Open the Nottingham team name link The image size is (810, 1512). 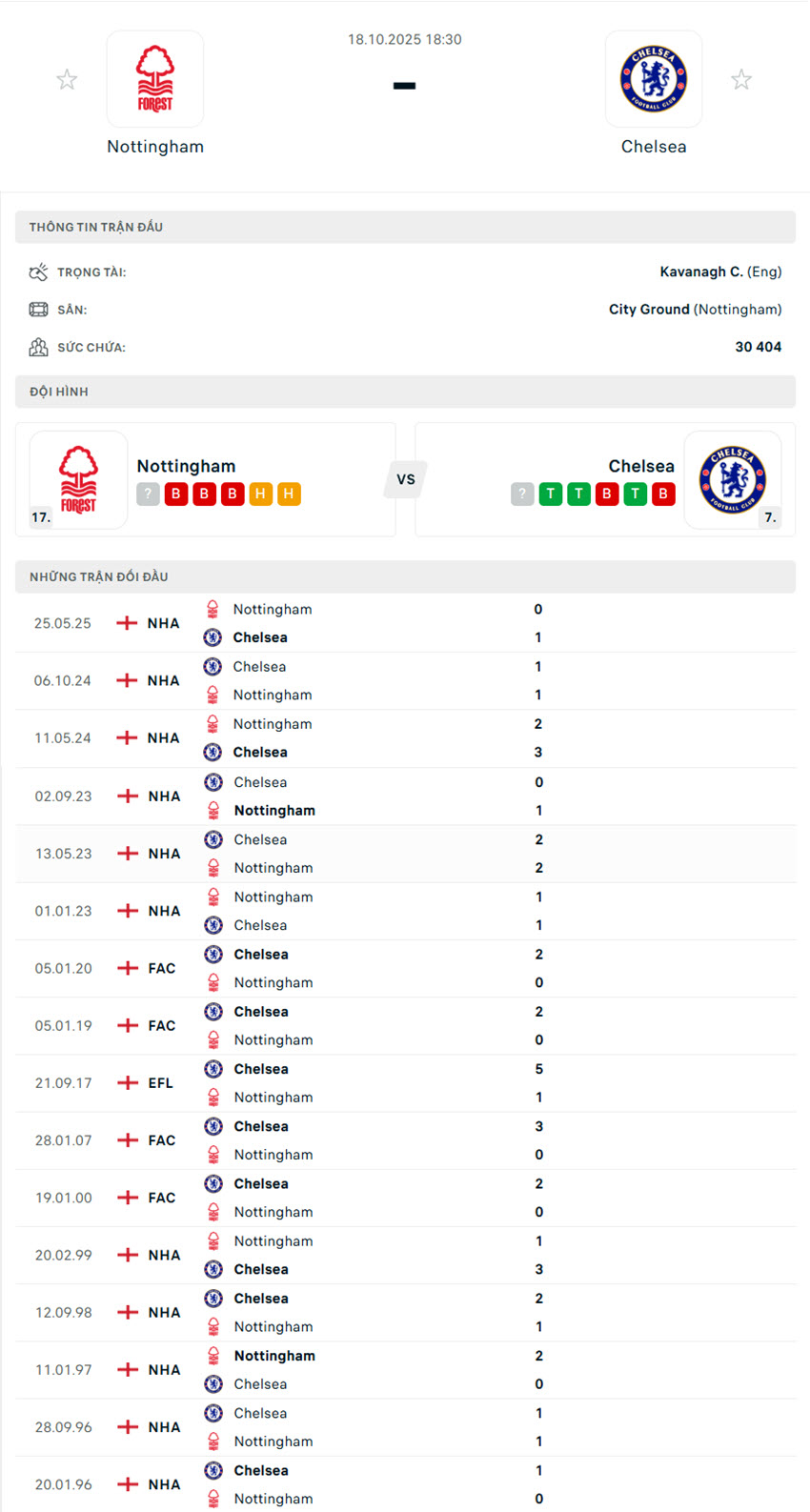[x=154, y=146]
